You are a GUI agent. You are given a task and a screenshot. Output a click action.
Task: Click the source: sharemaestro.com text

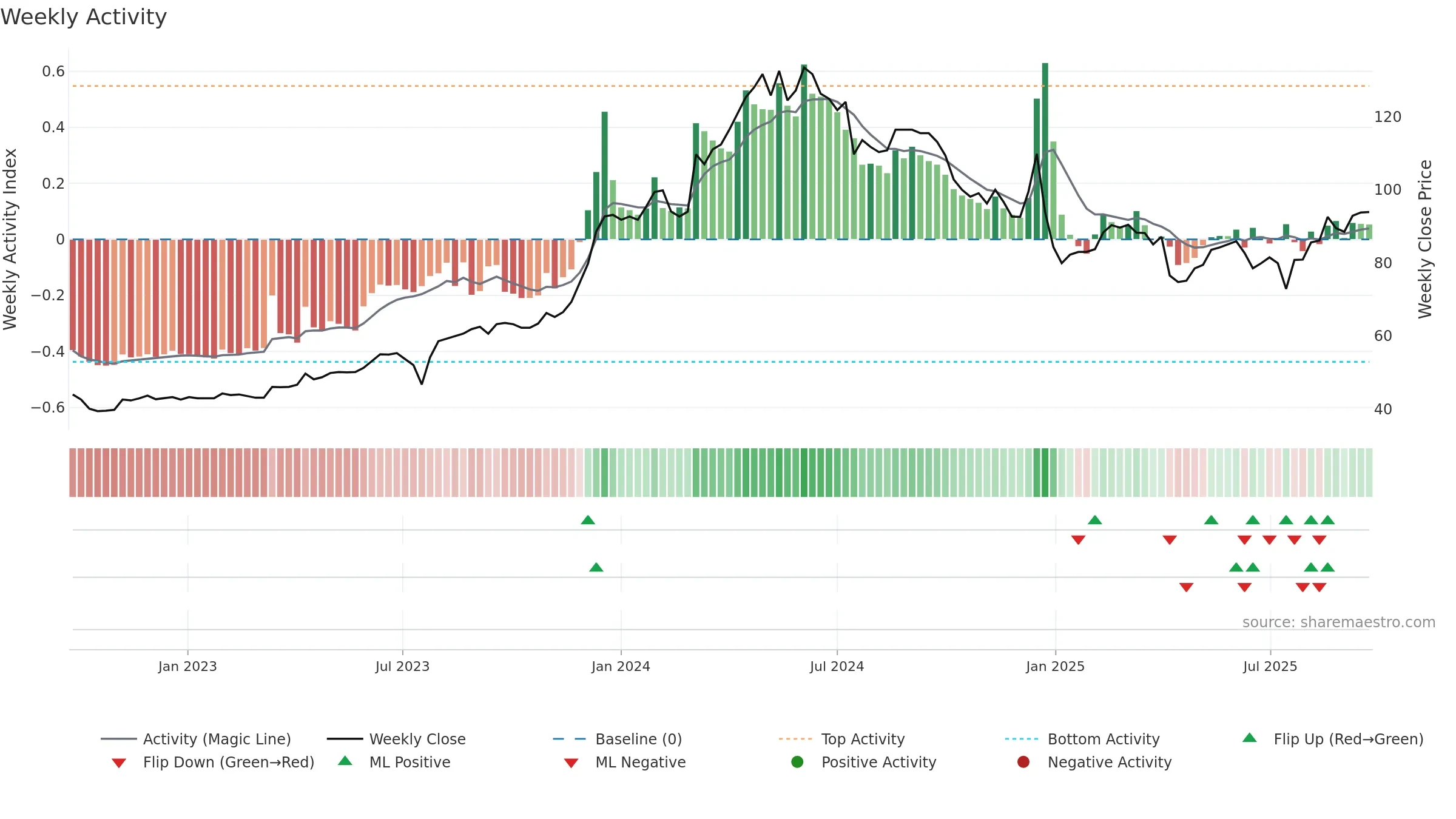[x=1339, y=622]
